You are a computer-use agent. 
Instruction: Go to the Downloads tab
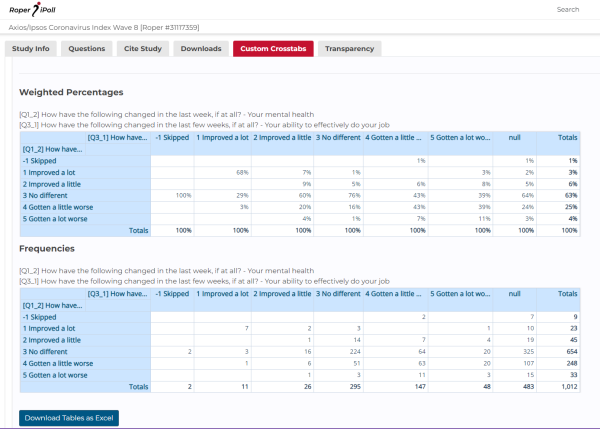point(201,49)
